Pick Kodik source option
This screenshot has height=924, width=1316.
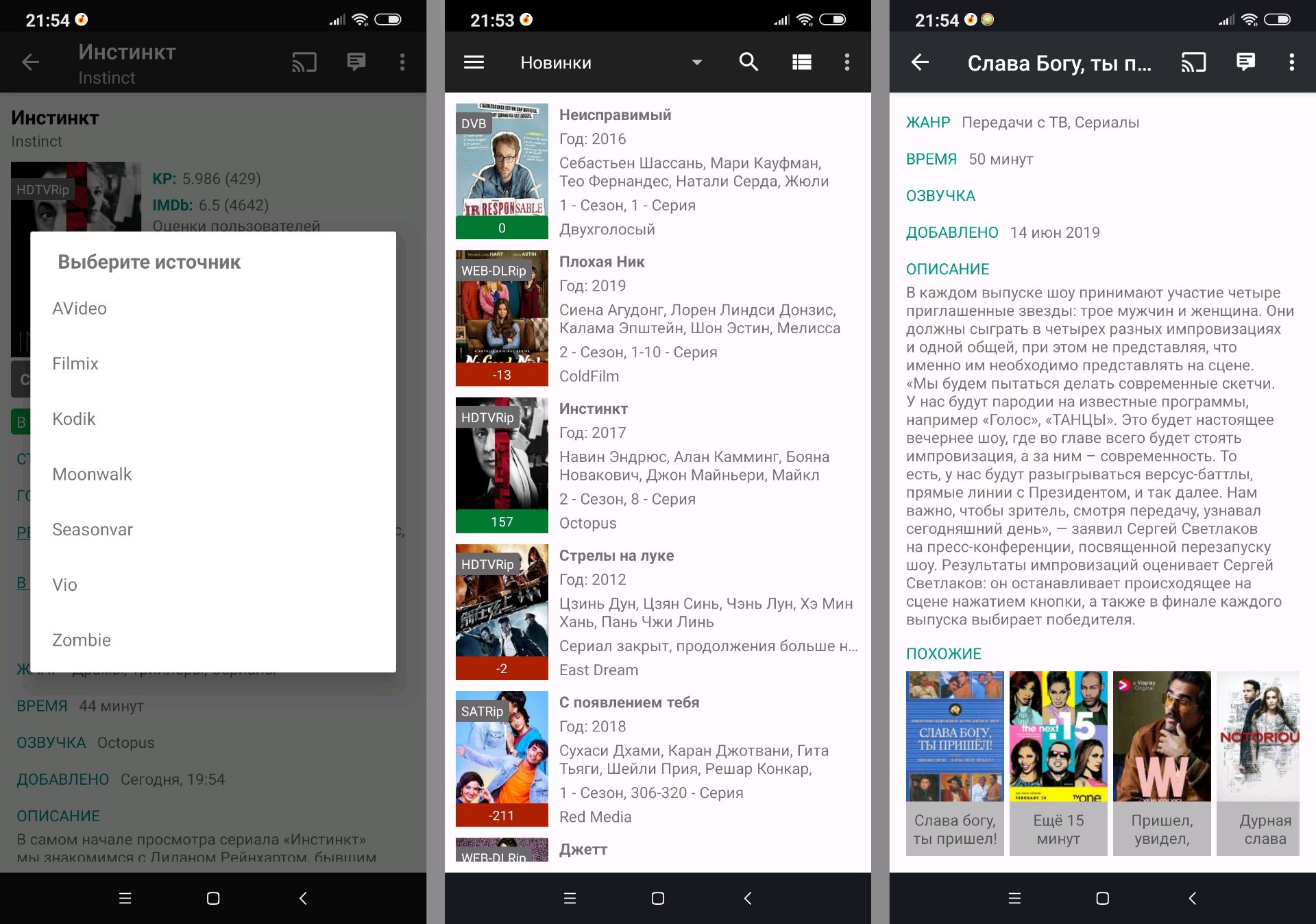(x=74, y=419)
